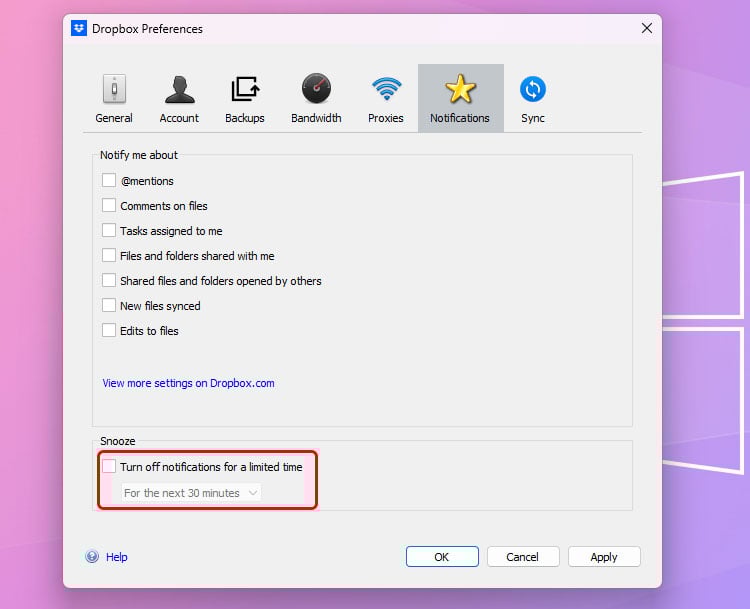Click the Dropbox logo in title bar
Screen dimensions: 750x609
(x=79, y=28)
